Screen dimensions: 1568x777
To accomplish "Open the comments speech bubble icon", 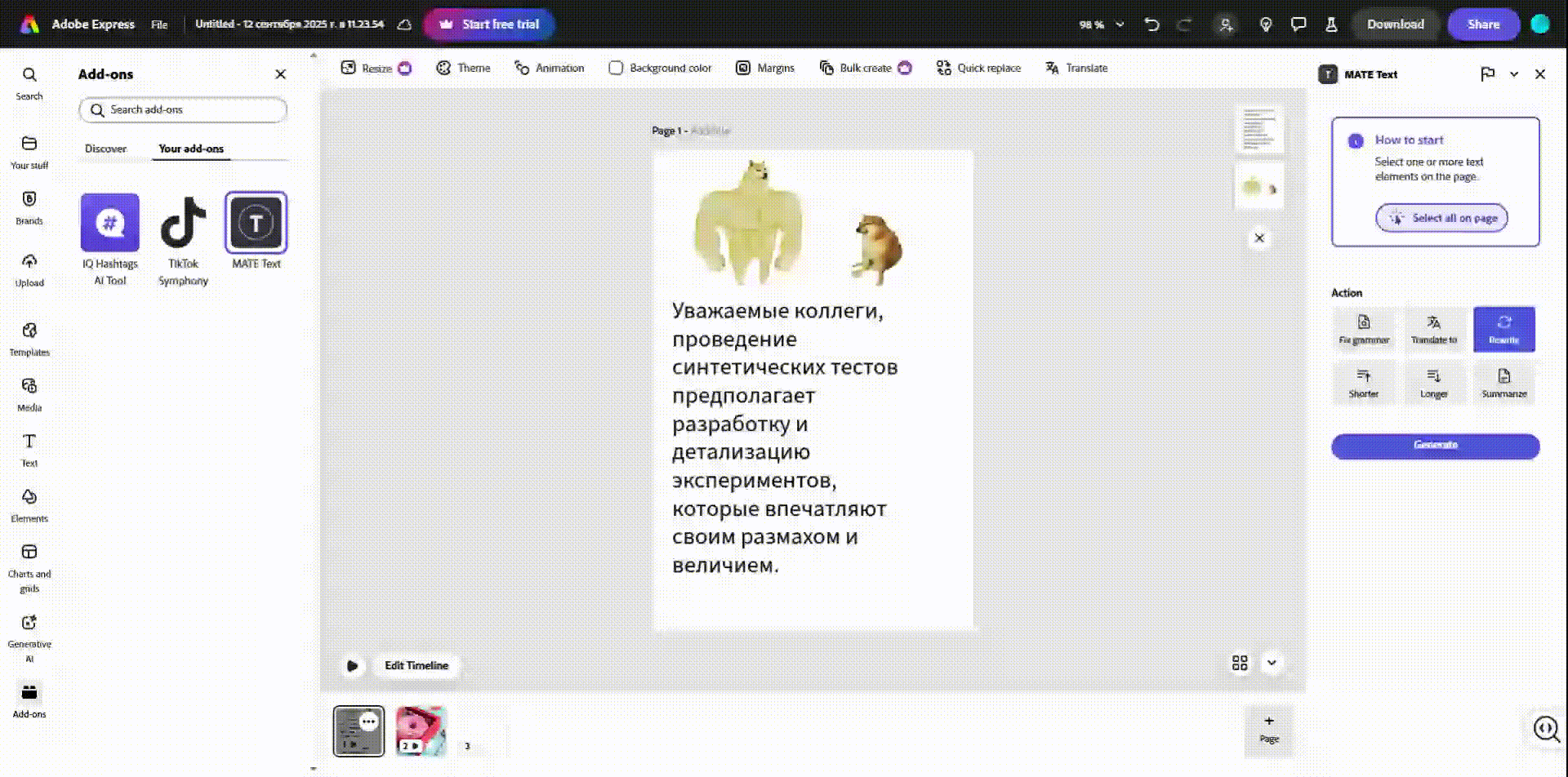I will point(1298,24).
